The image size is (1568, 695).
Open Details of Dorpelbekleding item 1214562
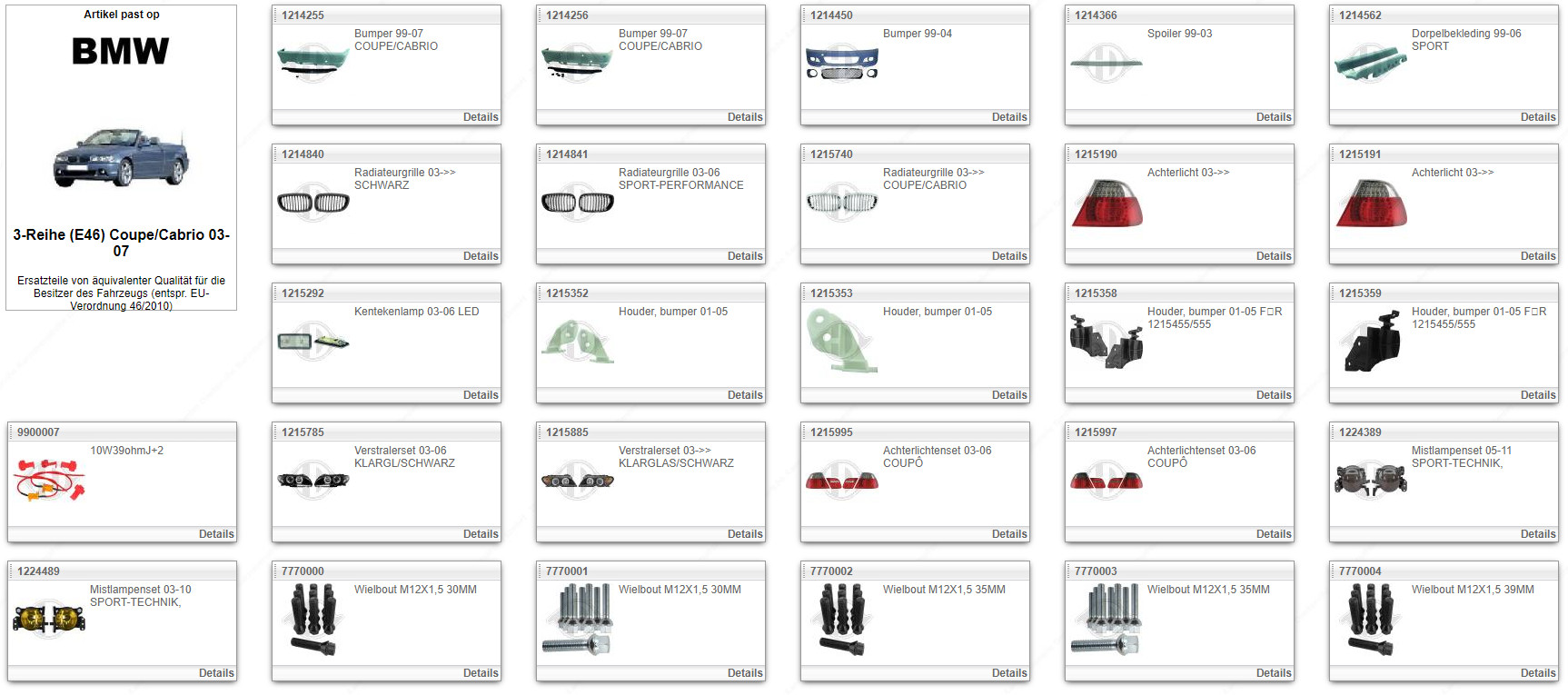coord(1538,117)
